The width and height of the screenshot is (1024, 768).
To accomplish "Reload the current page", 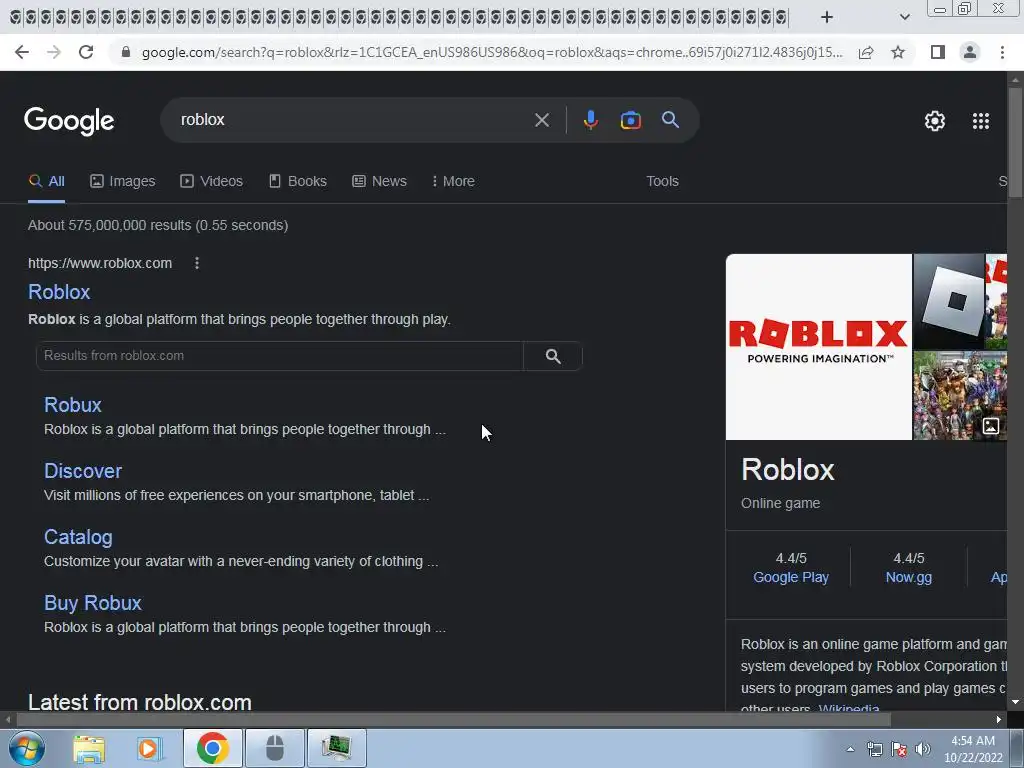I will 86,52.
